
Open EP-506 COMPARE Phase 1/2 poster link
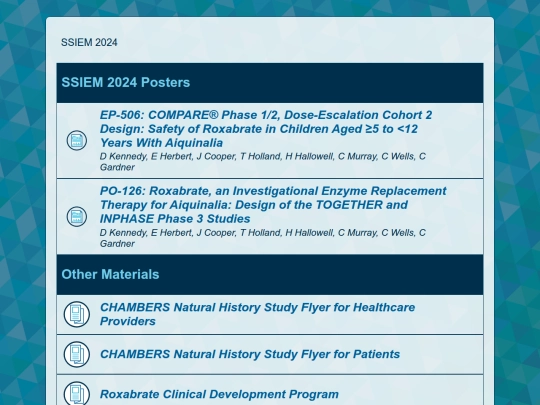point(266,129)
